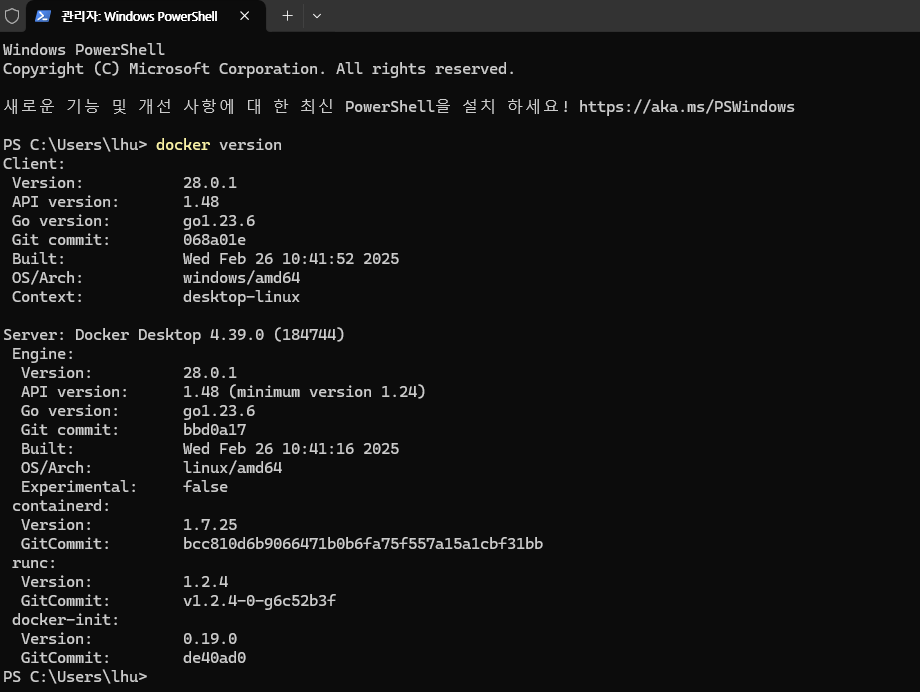Click the client Go version go1.23.6 value

click(219, 221)
